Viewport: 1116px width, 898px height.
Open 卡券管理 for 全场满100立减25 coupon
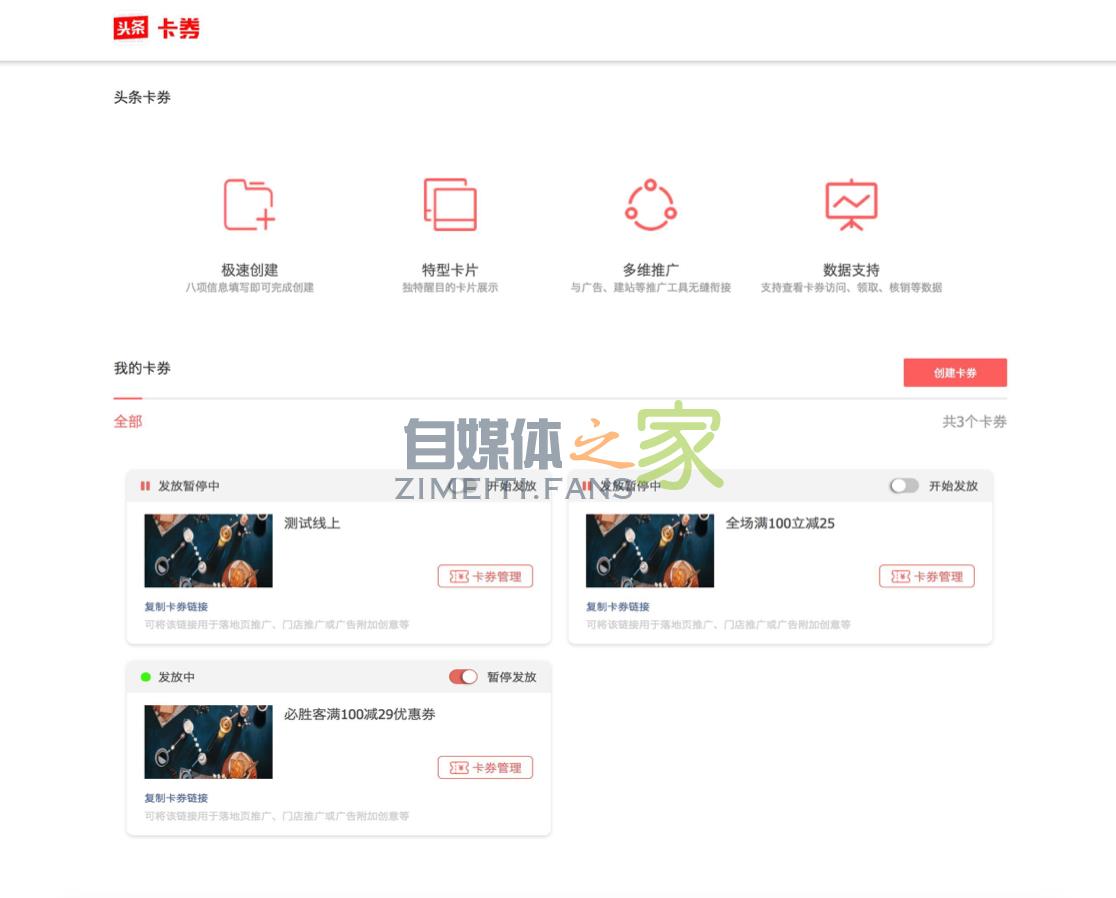(926, 576)
